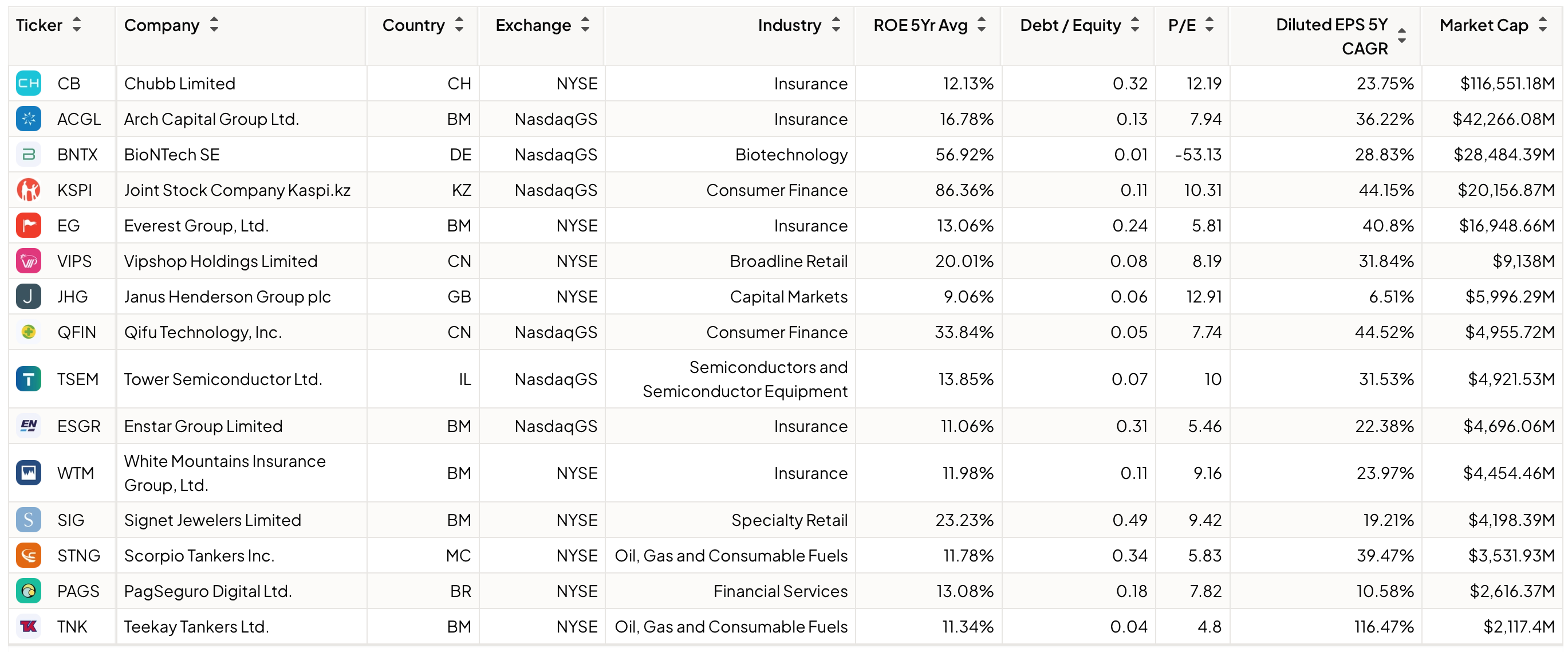Image resolution: width=1568 pixels, height=652 pixels.
Task: Click the Industry column header
Action: 789,25
